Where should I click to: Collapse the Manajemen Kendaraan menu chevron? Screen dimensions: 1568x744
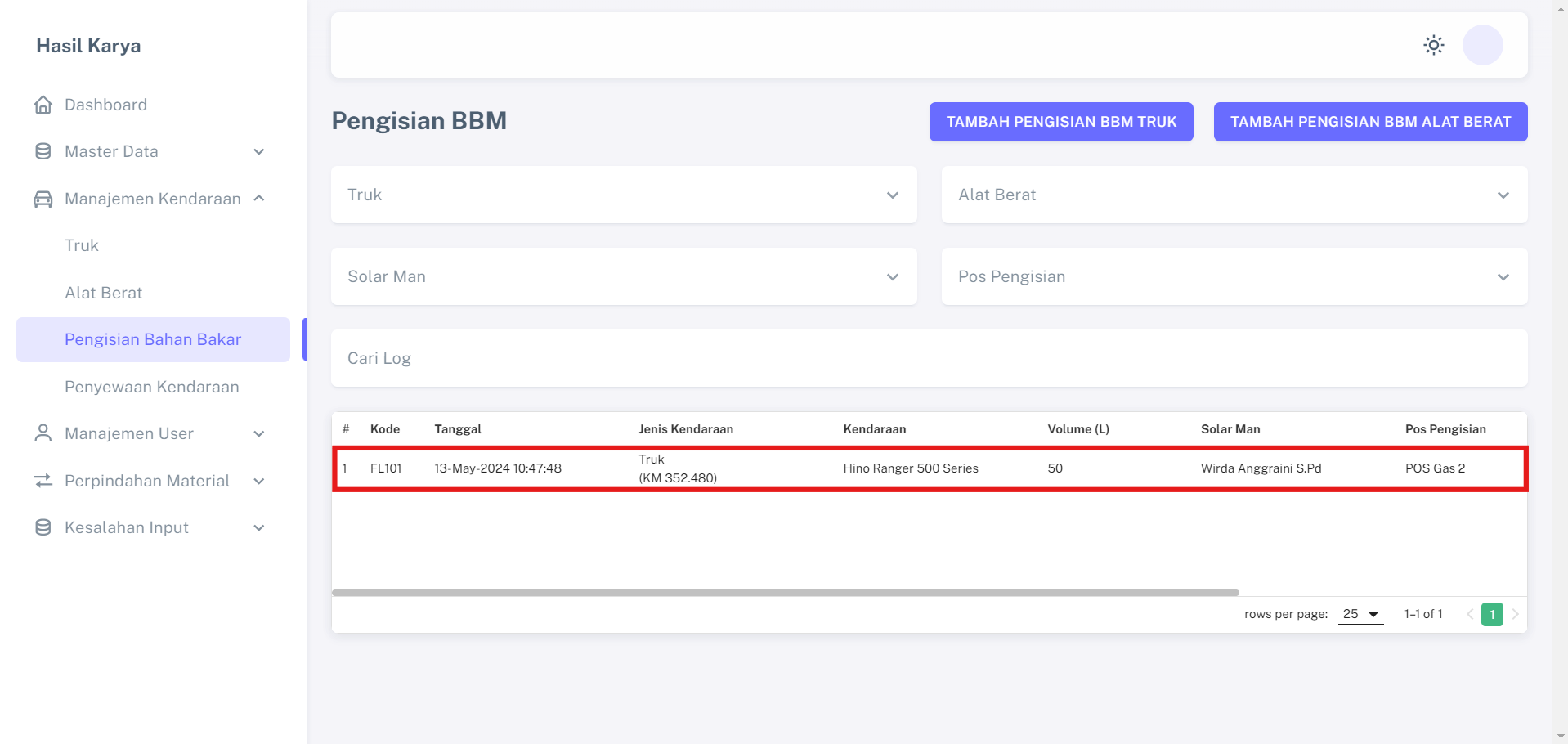click(259, 199)
